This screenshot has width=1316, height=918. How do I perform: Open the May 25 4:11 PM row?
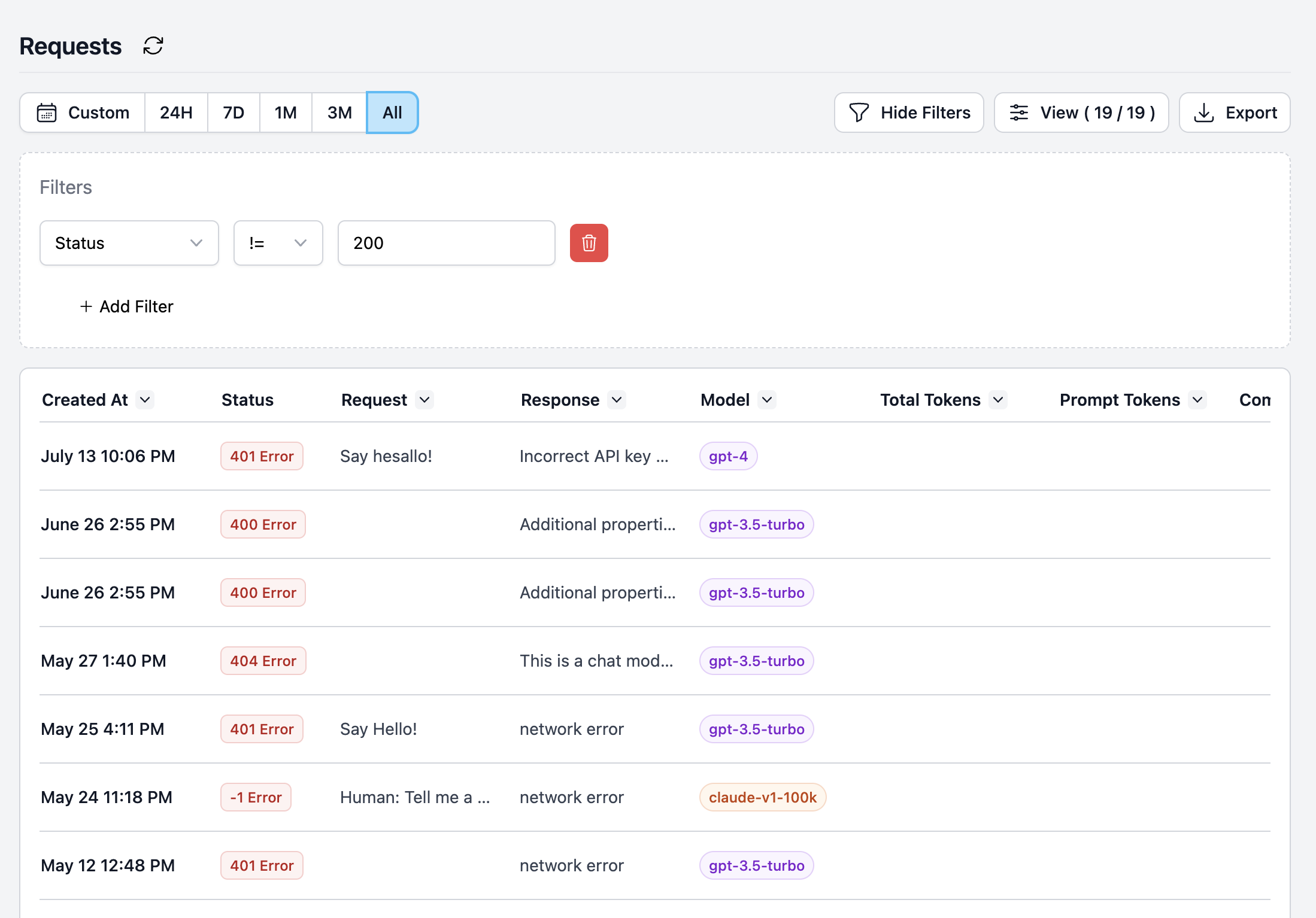click(x=655, y=729)
